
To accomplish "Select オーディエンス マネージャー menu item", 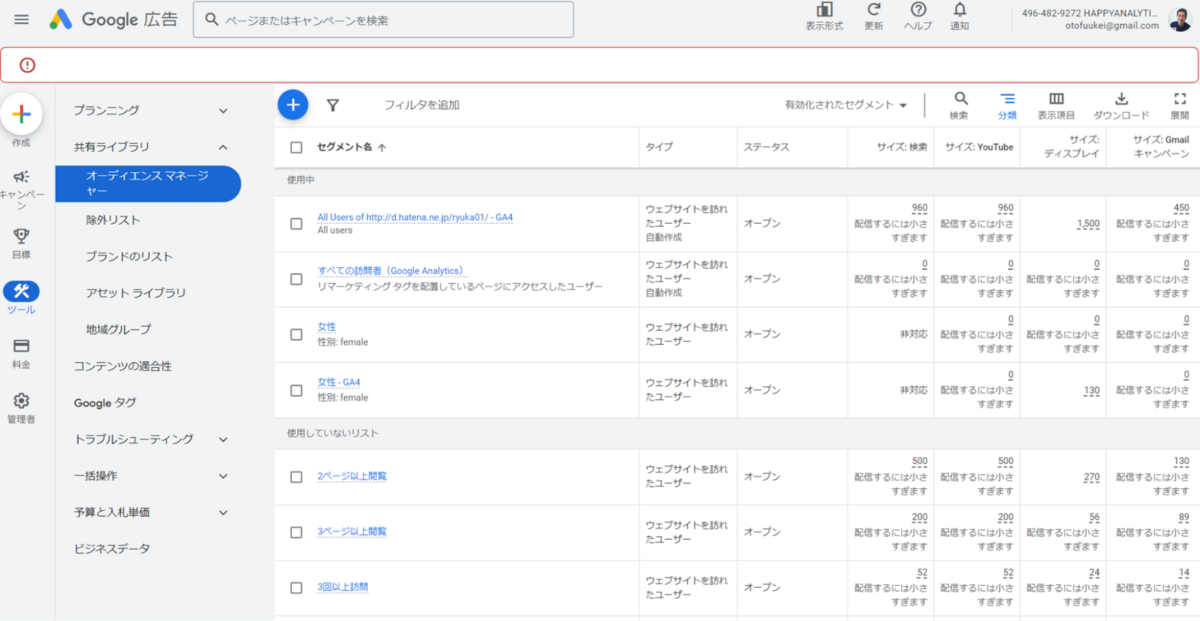I will pyautogui.click(x=148, y=184).
